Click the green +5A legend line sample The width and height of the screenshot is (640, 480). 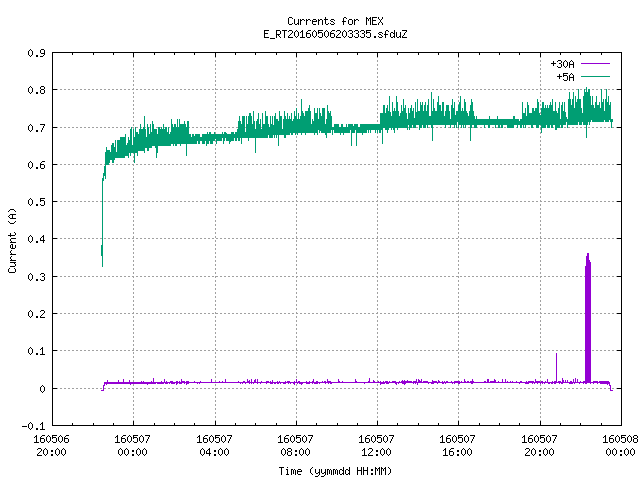pos(596,76)
